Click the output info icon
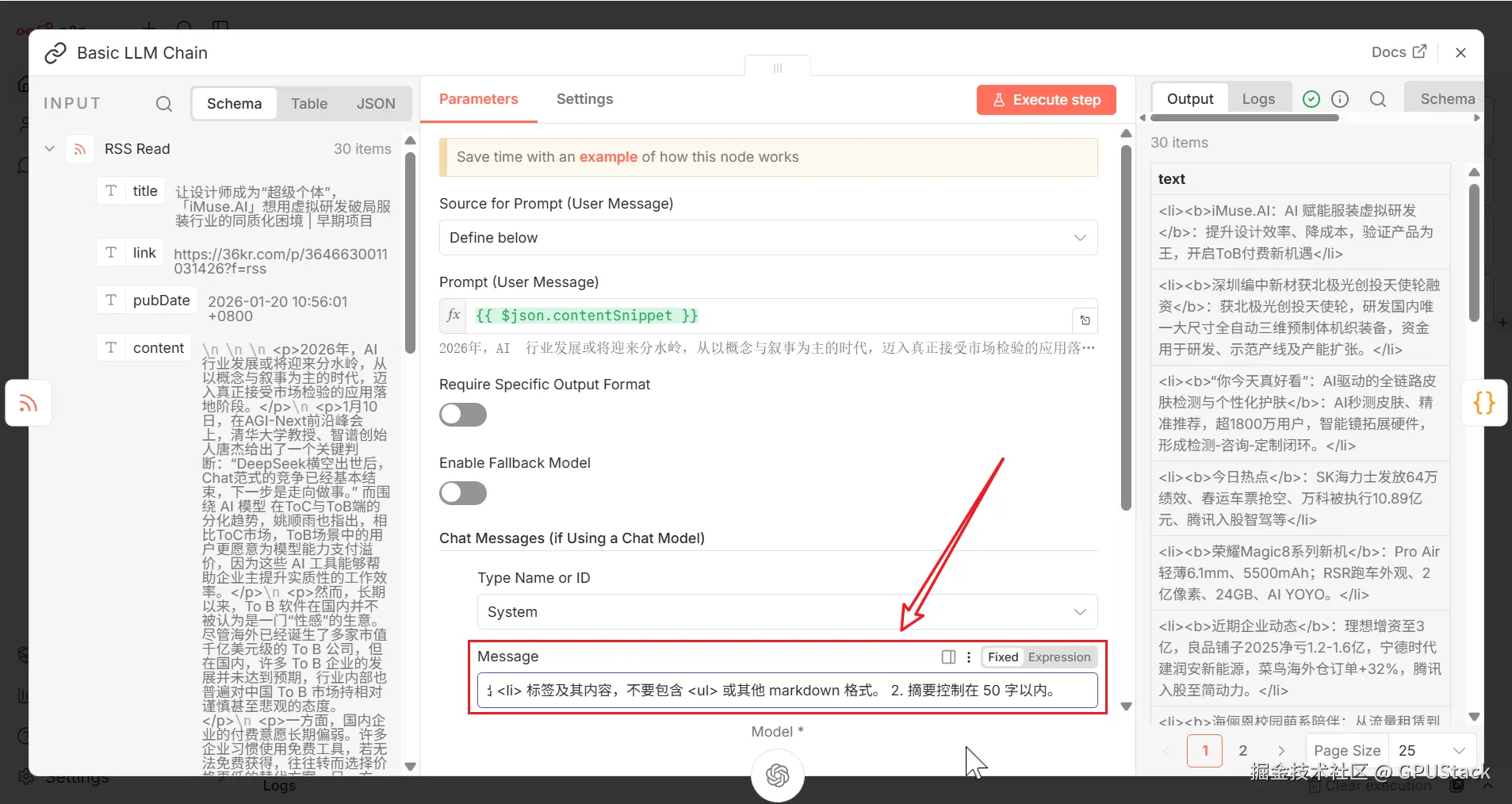Viewport: 1512px width, 804px height. 1340,99
